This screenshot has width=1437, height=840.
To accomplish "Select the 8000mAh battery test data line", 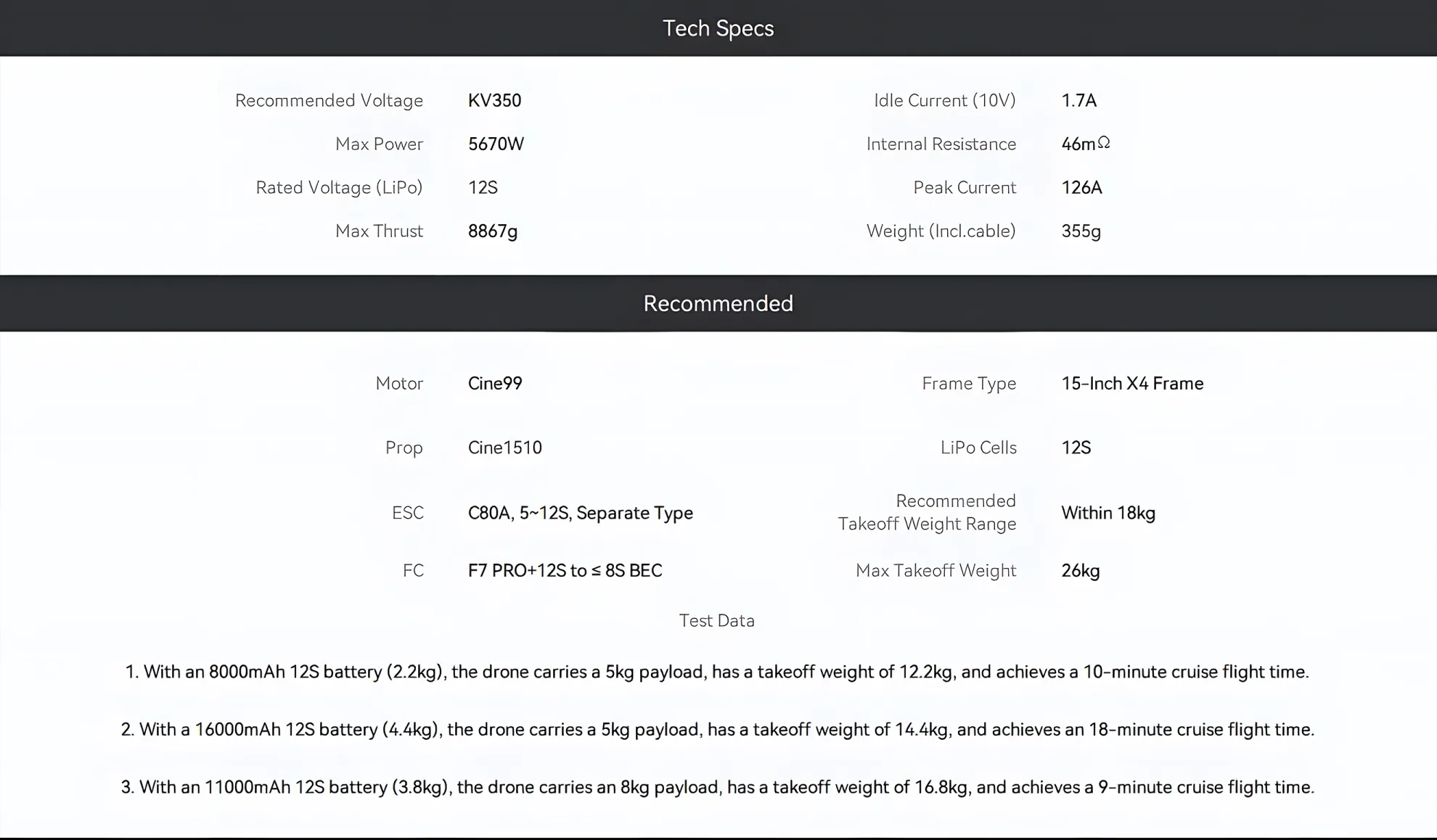I will coord(717,672).
